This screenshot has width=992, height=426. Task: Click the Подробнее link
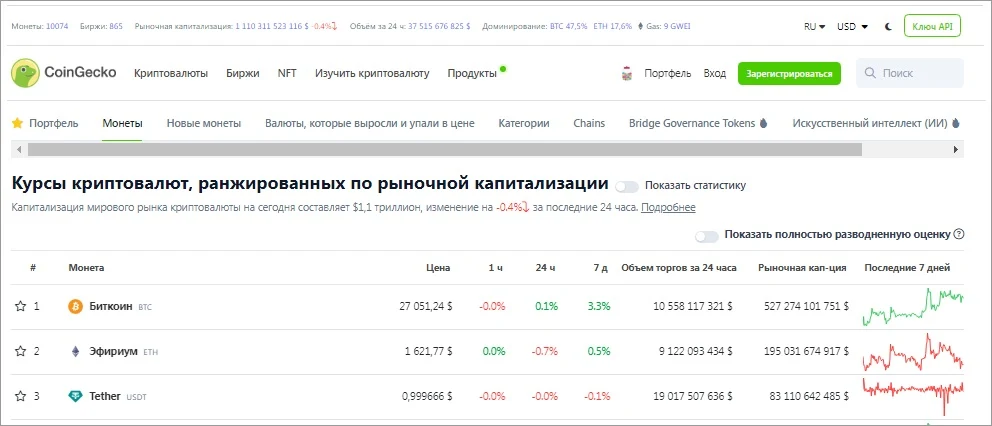(x=668, y=208)
